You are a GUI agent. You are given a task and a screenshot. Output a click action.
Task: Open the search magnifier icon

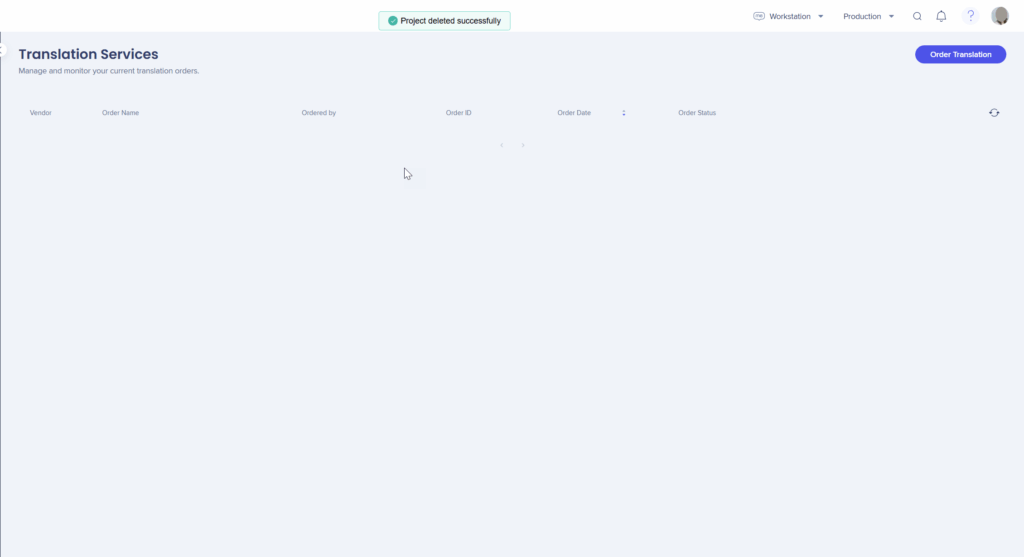(917, 16)
